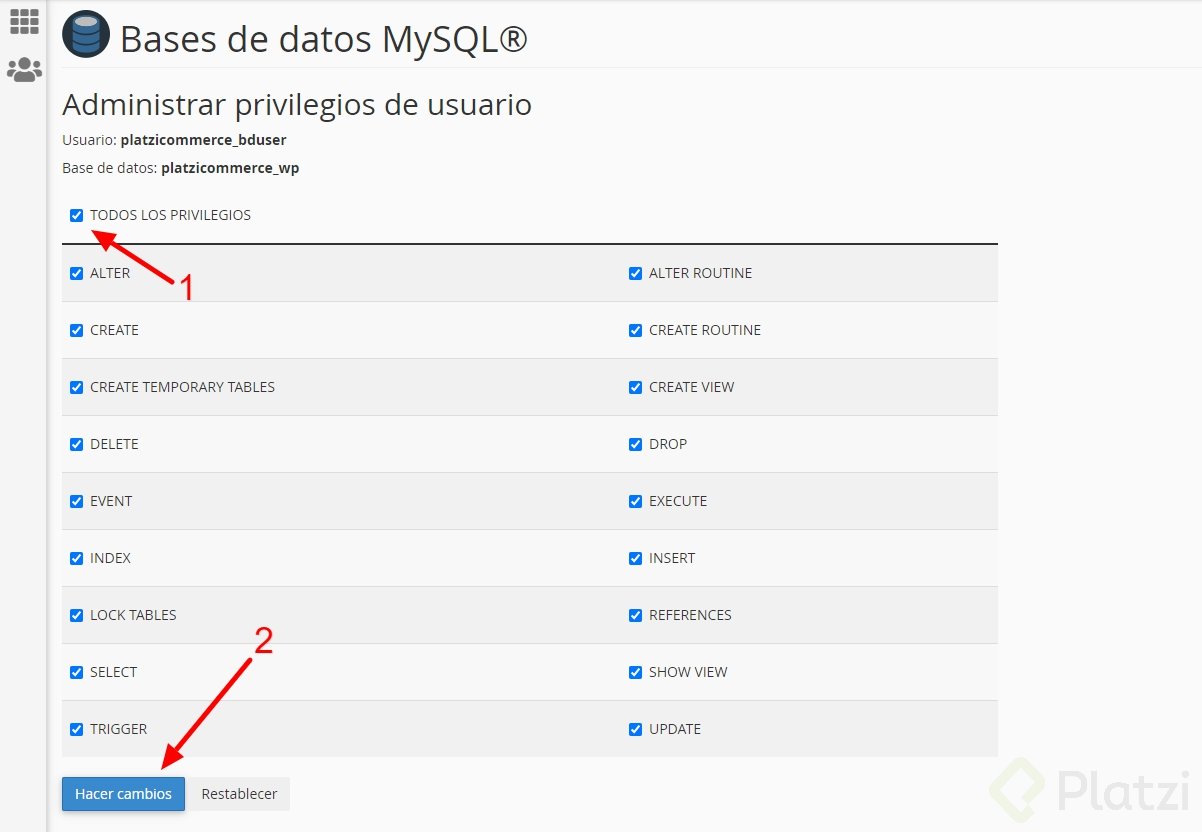Open the apps grid icon in sidebar
1202x832 pixels.
point(24,22)
